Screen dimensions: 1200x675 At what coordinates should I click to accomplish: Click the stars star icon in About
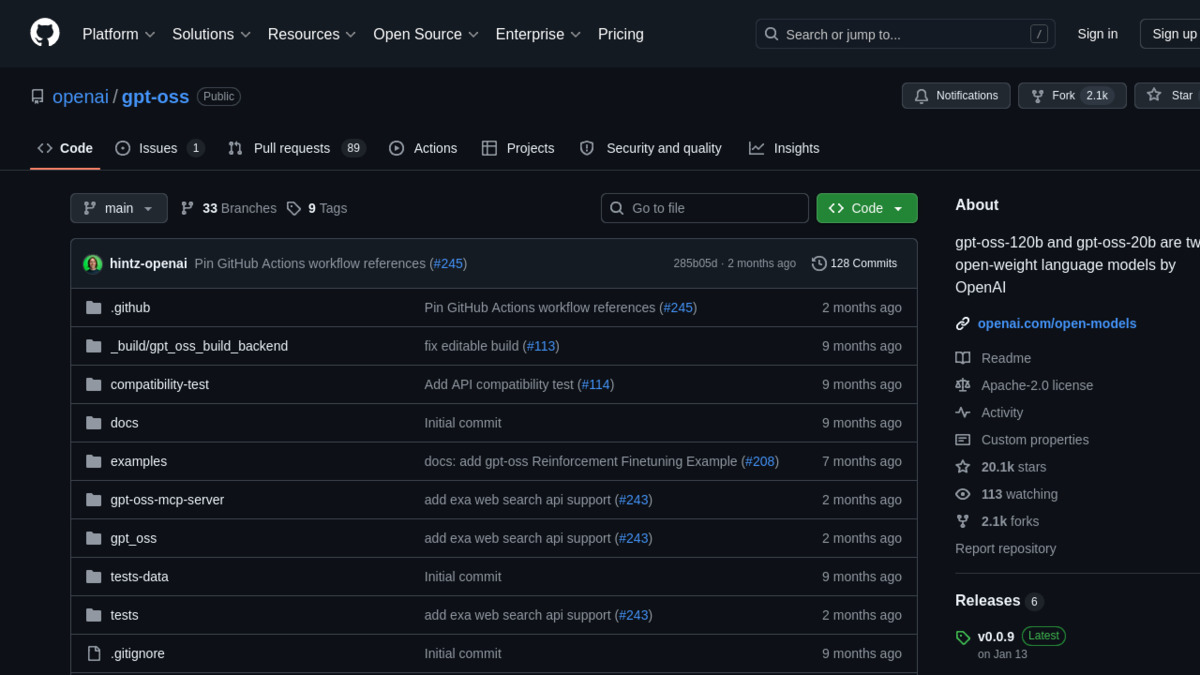pyautogui.click(x=963, y=467)
